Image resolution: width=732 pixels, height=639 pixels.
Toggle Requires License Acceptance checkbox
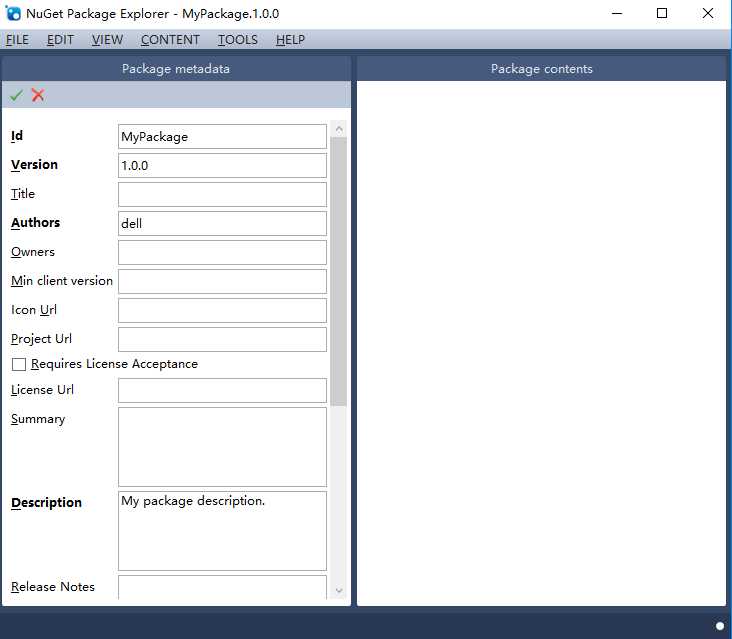click(19, 364)
